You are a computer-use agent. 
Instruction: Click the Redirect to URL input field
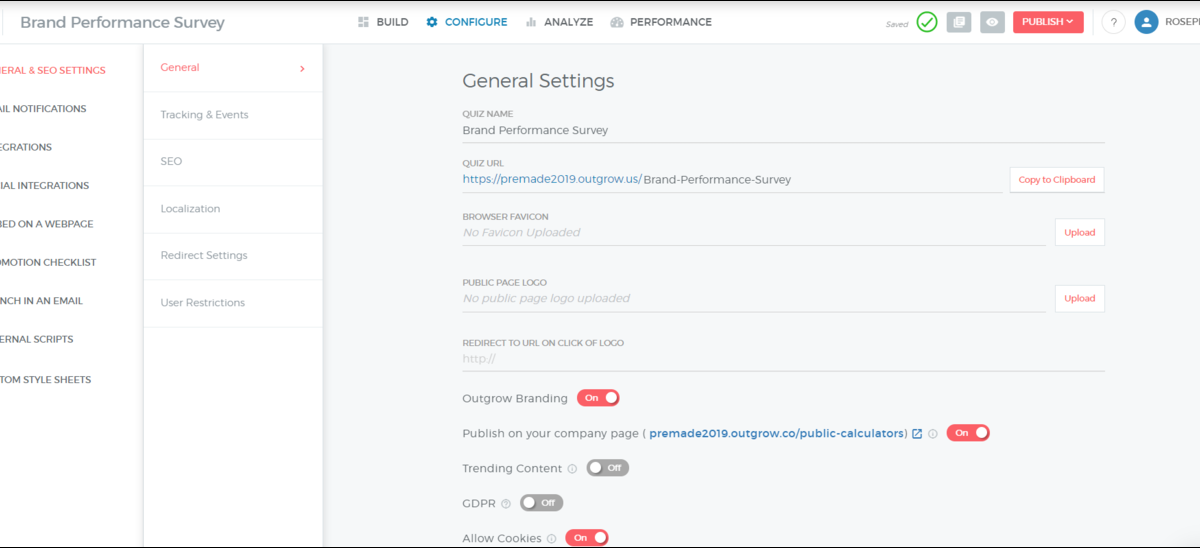(782, 359)
